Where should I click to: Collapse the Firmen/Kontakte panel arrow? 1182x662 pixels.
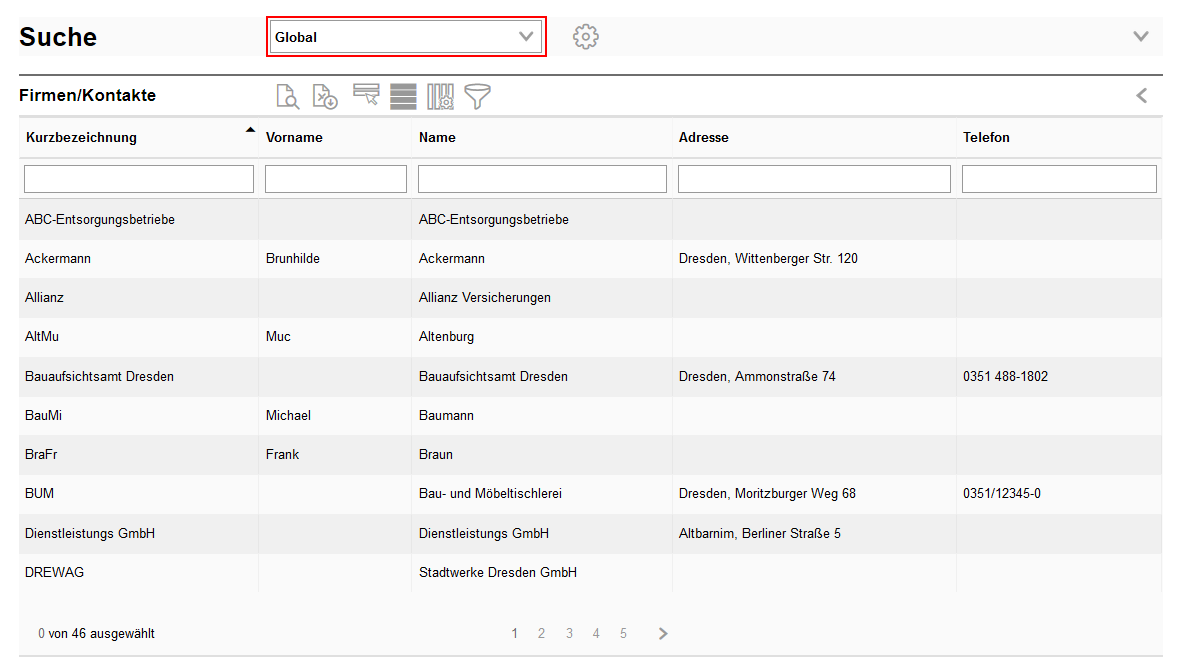coord(1141,96)
